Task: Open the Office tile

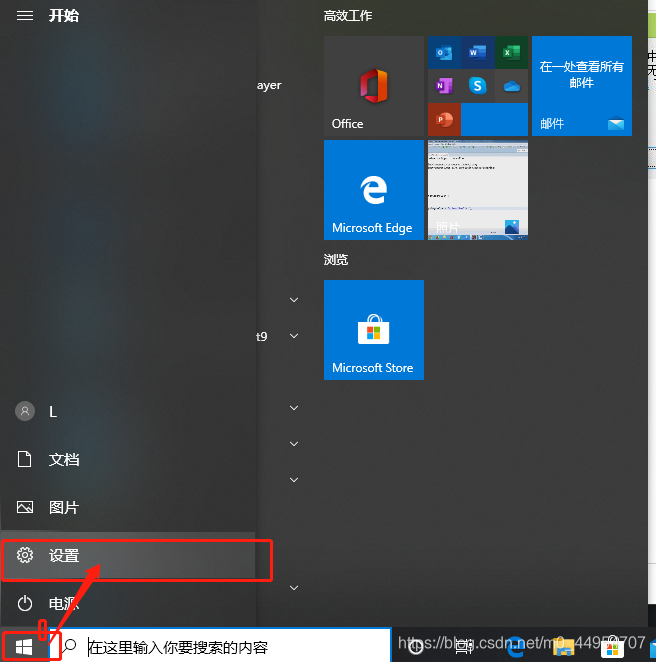Action: tap(374, 86)
